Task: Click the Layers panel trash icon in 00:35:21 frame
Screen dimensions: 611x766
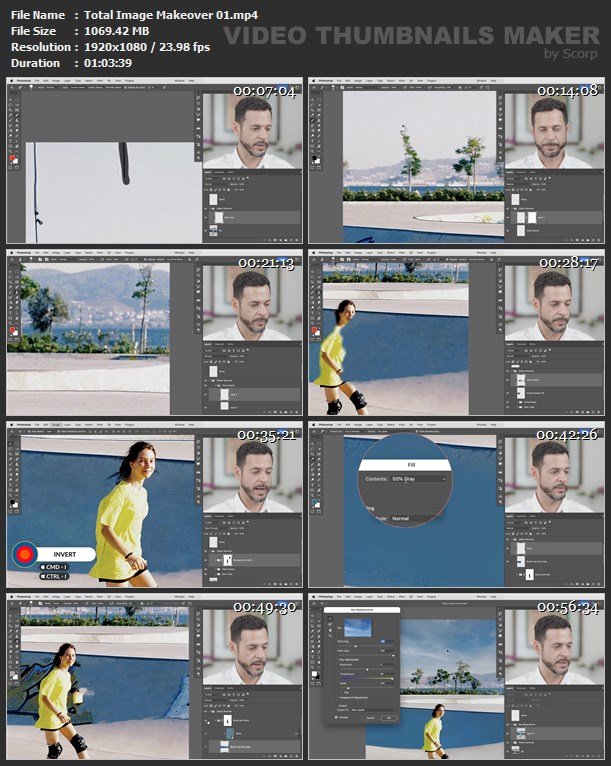Action: coord(298,586)
